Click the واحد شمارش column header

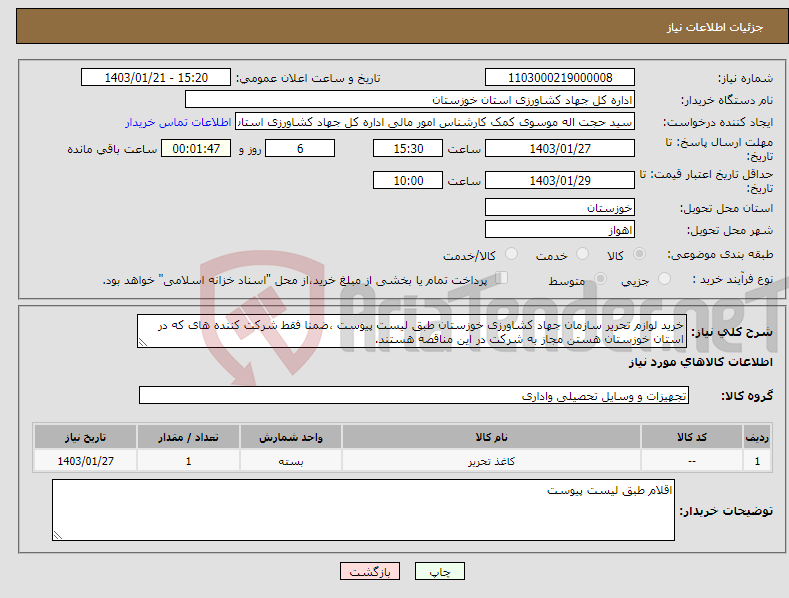pos(291,437)
